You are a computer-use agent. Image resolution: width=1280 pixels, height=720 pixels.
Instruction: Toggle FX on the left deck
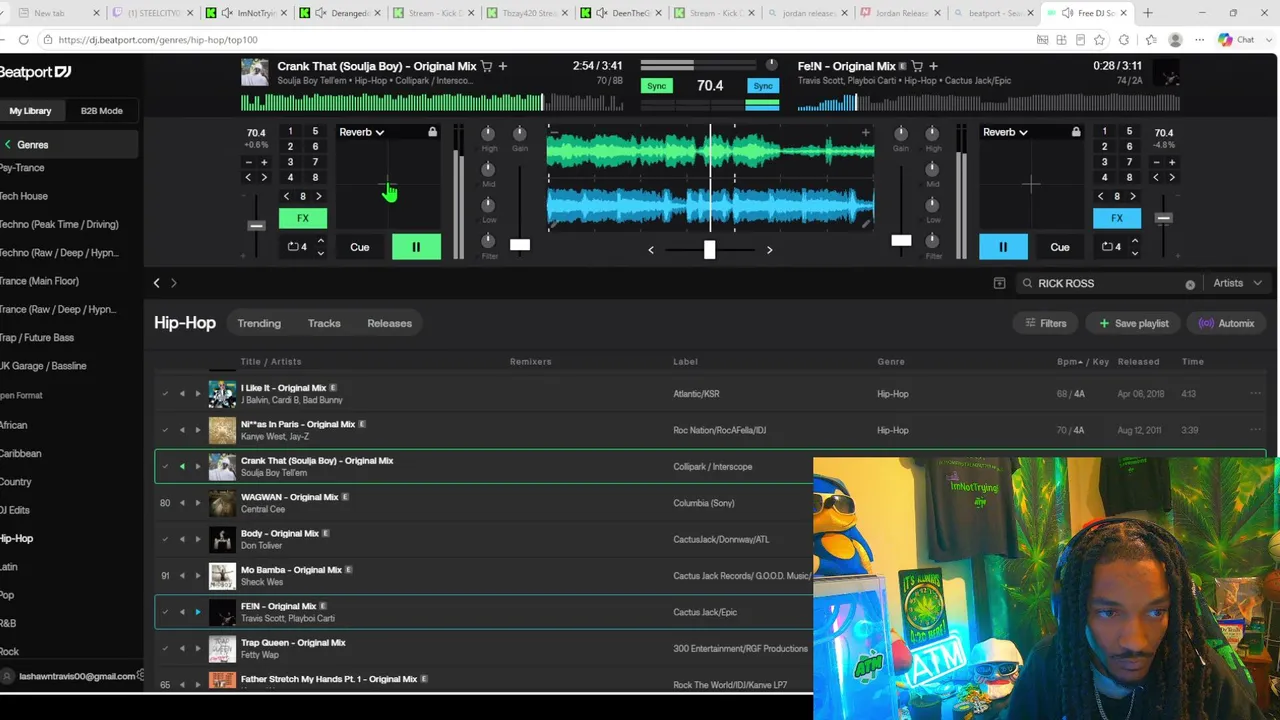(x=302, y=218)
